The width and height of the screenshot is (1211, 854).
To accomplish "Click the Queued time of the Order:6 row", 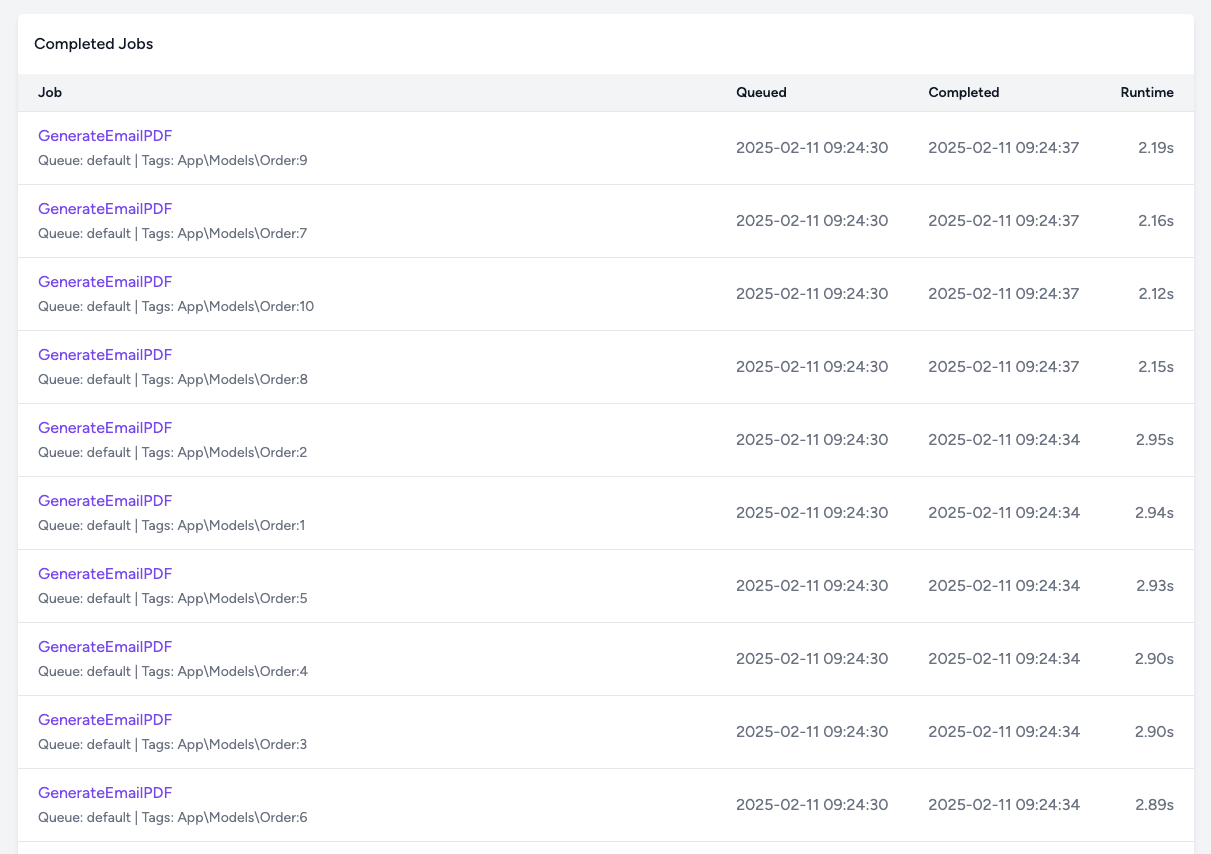I will coord(812,805).
